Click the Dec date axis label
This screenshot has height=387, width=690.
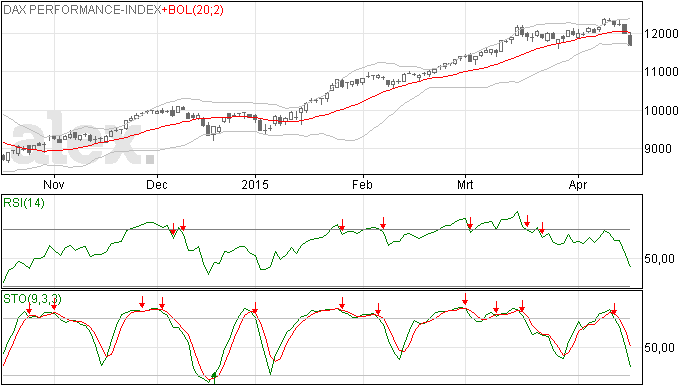click(x=157, y=184)
